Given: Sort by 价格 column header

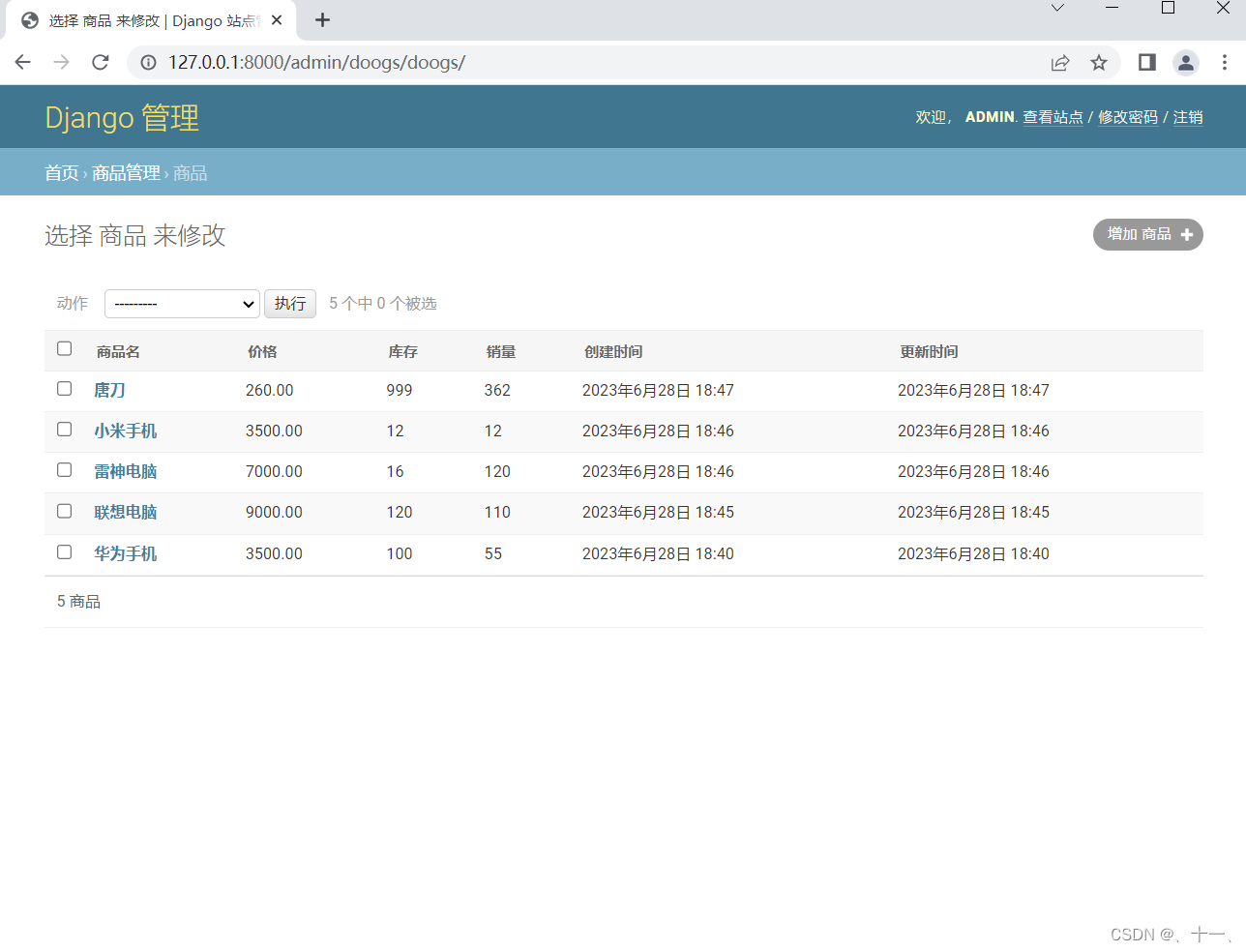Looking at the screenshot, I should coord(262,351).
